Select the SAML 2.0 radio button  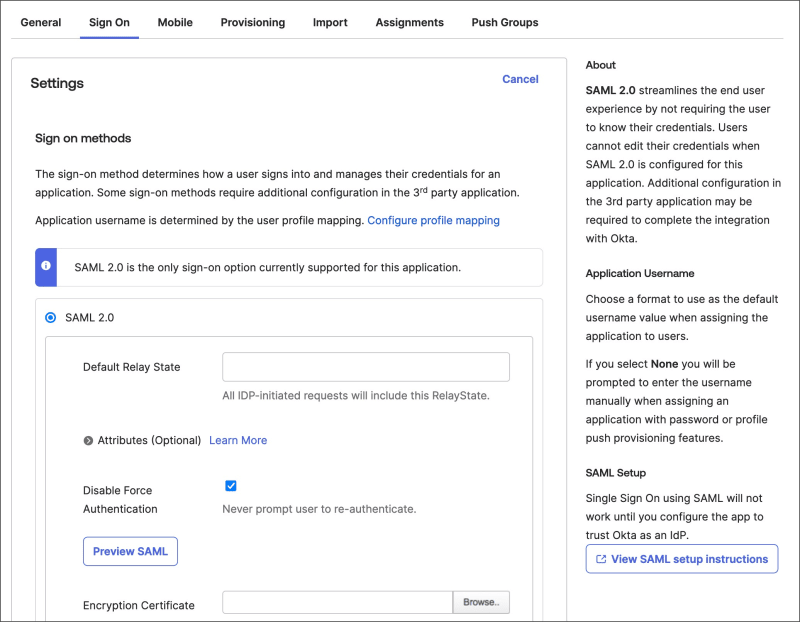coord(51,318)
